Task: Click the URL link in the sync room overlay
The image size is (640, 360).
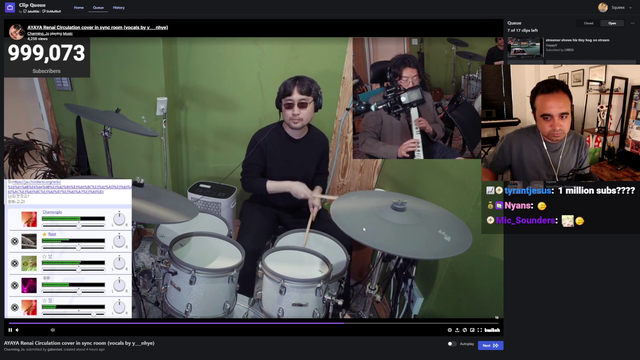Action: [x=69, y=187]
